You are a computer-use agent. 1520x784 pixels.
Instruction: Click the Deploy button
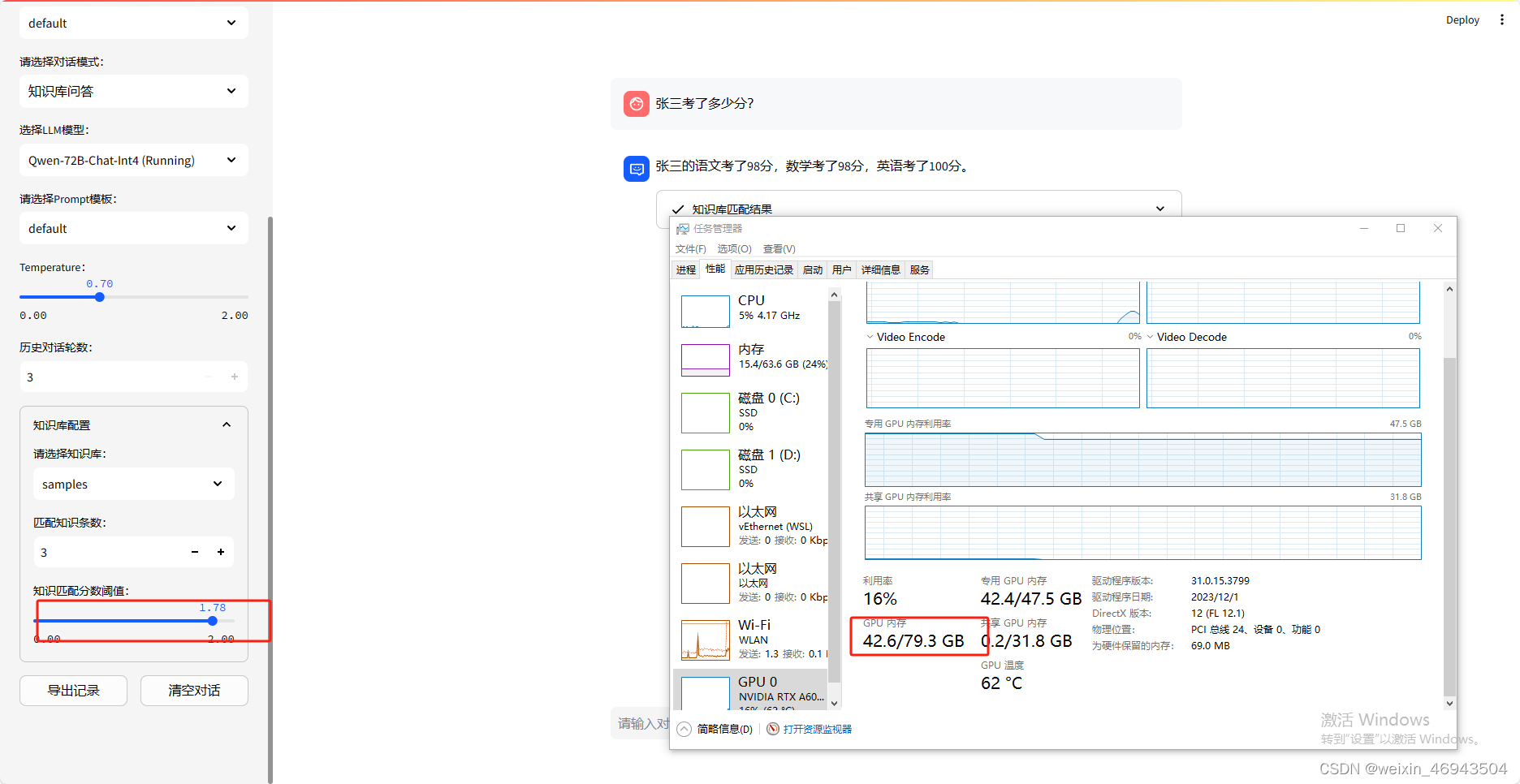1462,20
